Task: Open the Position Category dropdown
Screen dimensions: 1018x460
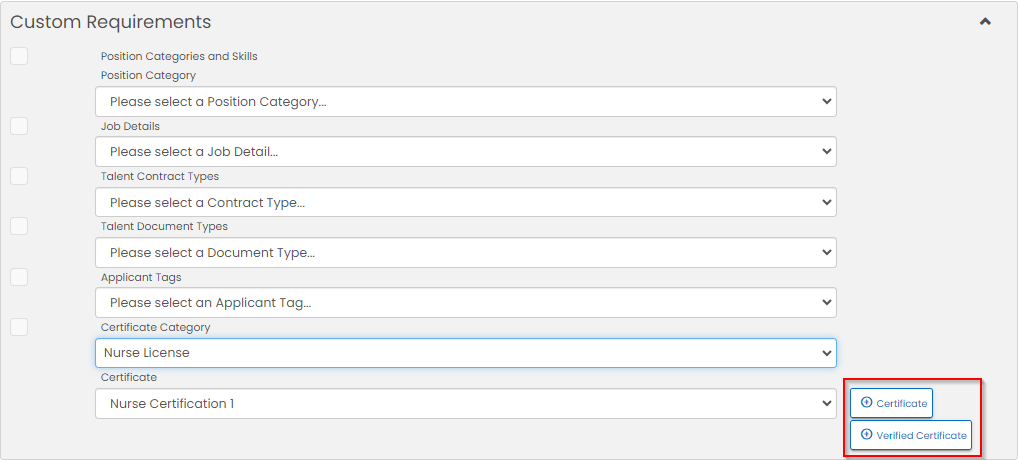Action: pos(466,102)
